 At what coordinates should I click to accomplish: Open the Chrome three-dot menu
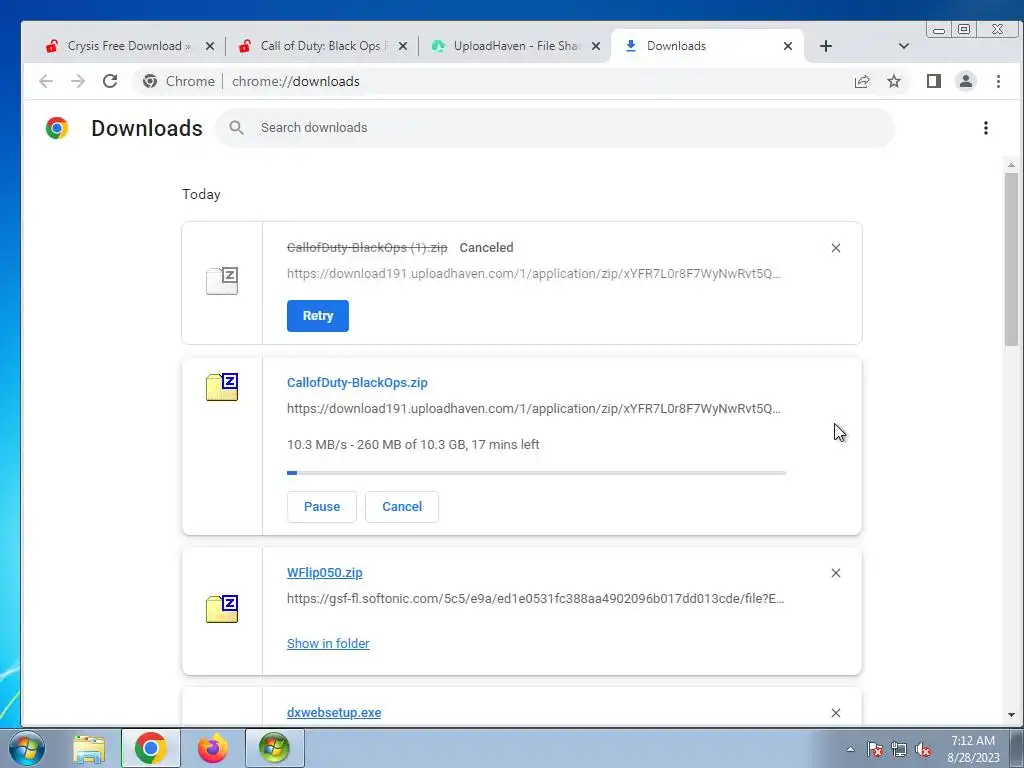(x=998, y=81)
